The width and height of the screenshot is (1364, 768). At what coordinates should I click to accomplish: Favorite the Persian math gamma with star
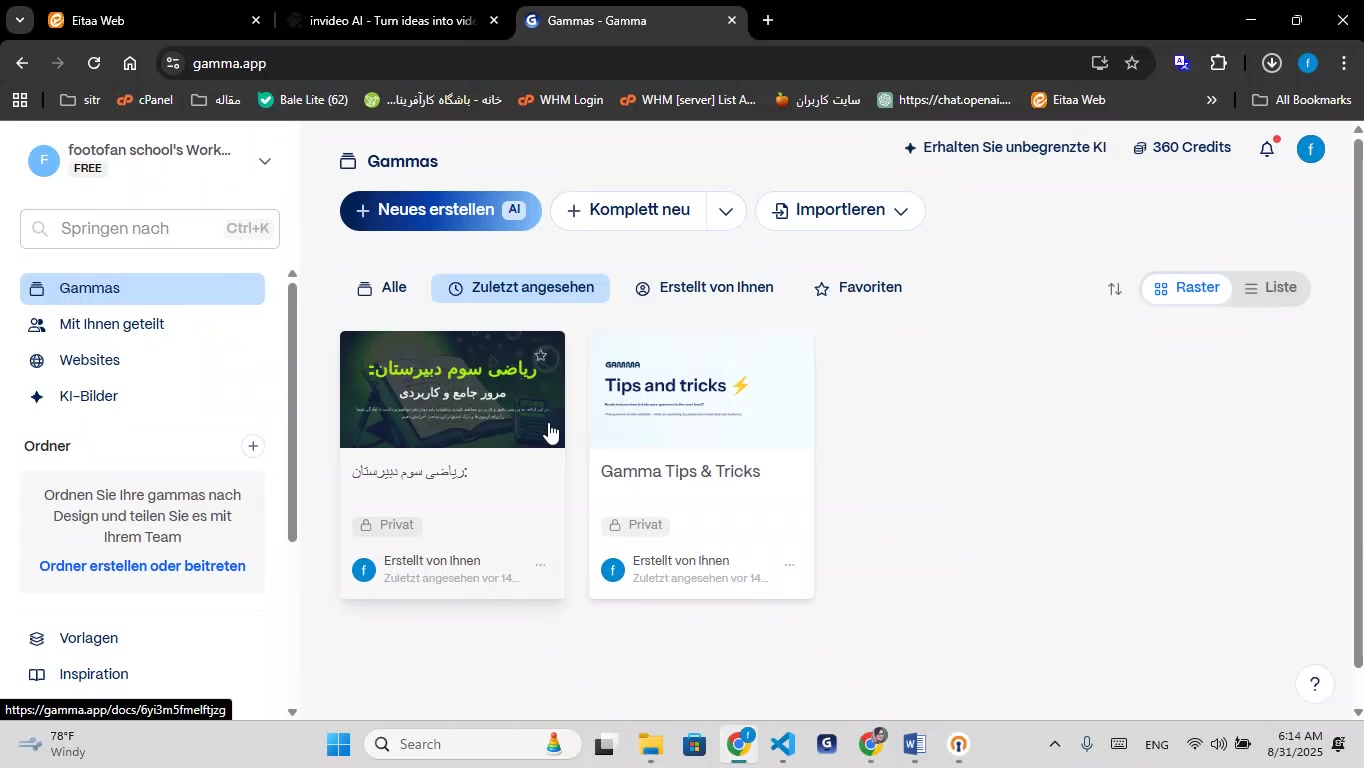point(540,355)
